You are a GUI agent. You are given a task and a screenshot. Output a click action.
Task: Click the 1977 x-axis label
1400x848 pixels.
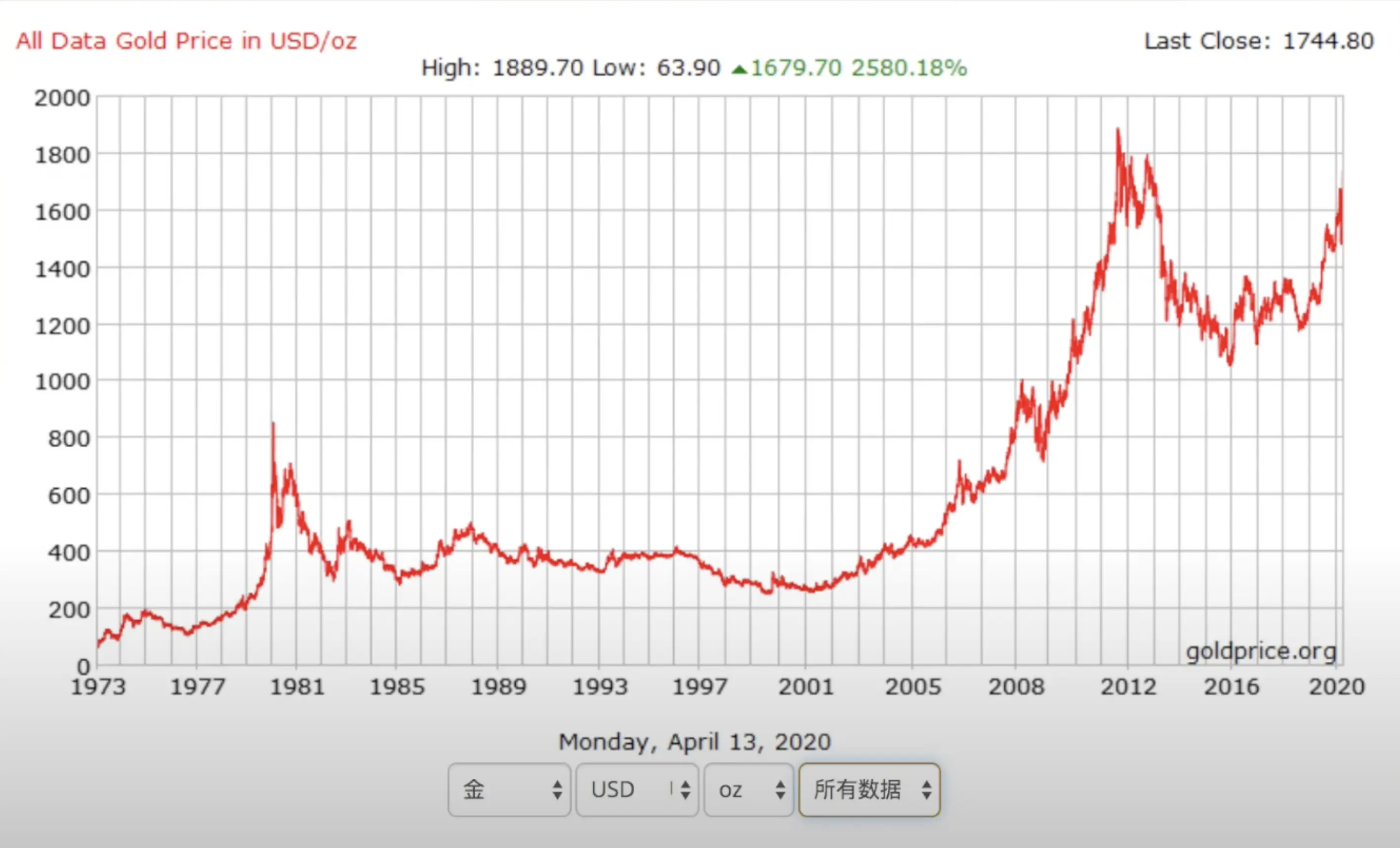(198, 687)
